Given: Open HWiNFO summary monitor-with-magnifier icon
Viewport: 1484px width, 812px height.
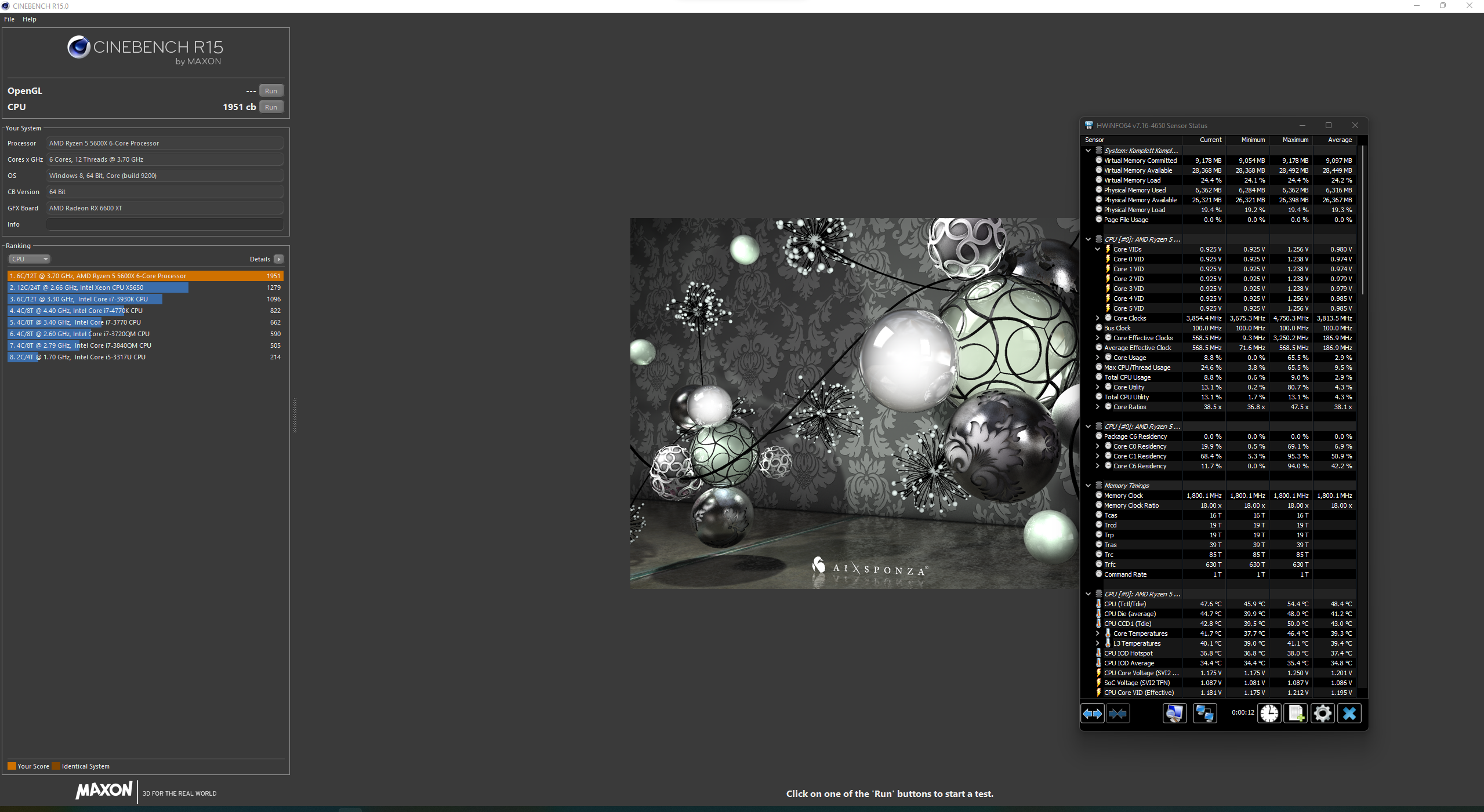Looking at the screenshot, I should point(1174,713).
